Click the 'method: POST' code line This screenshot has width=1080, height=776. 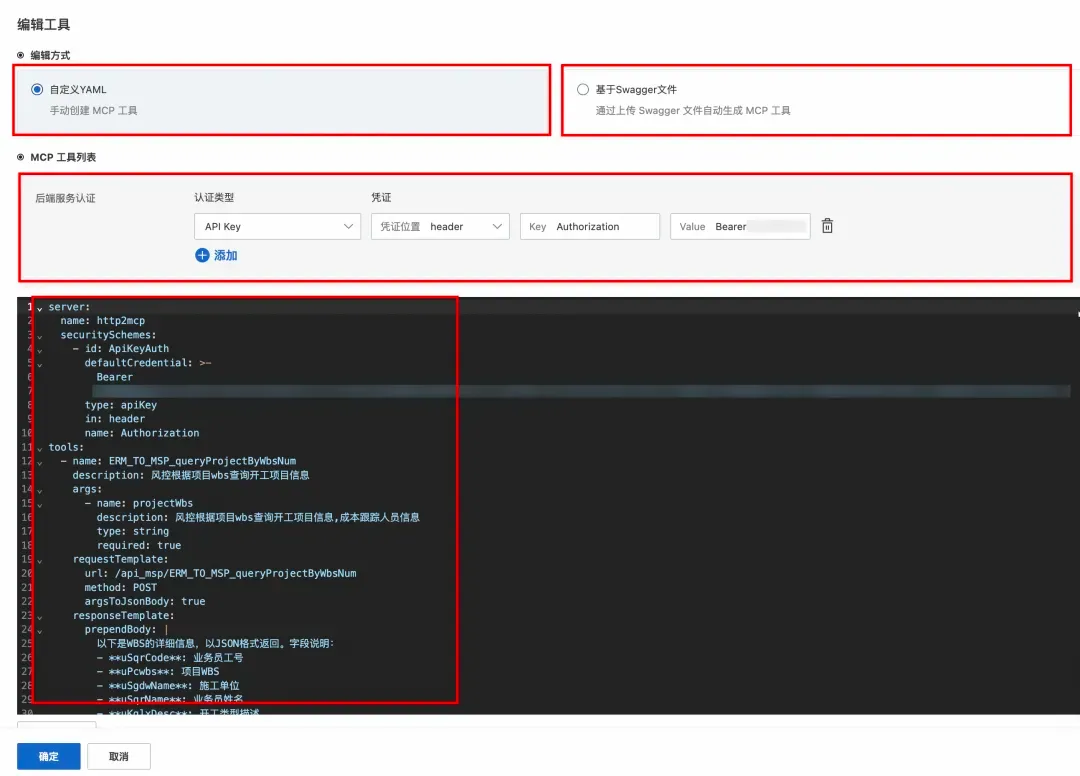coord(121,587)
